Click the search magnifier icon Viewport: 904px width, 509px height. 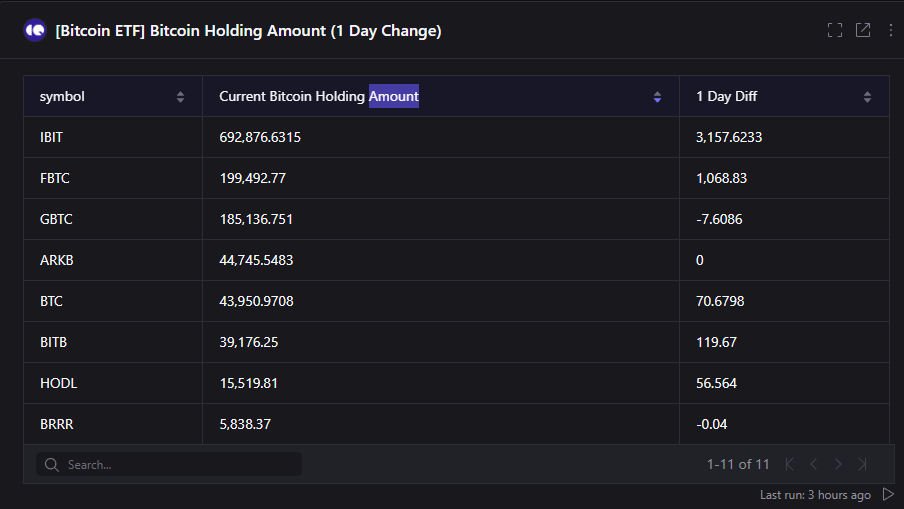[52, 465]
